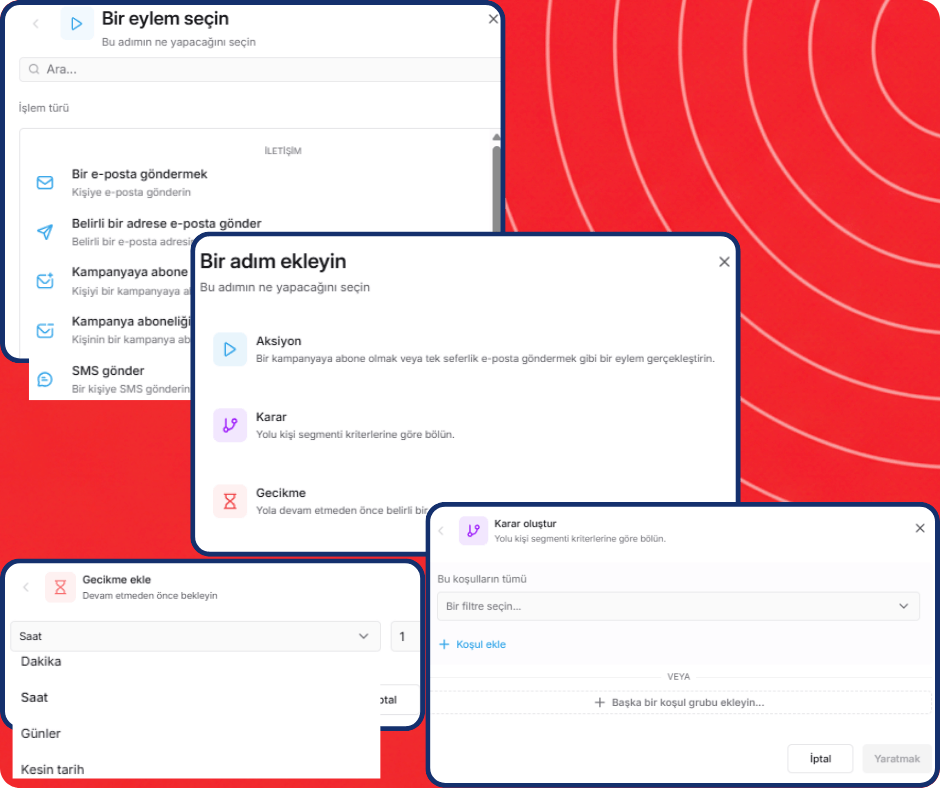Click chevron arrow of Saat dropdown

pyautogui.click(x=363, y=636)
